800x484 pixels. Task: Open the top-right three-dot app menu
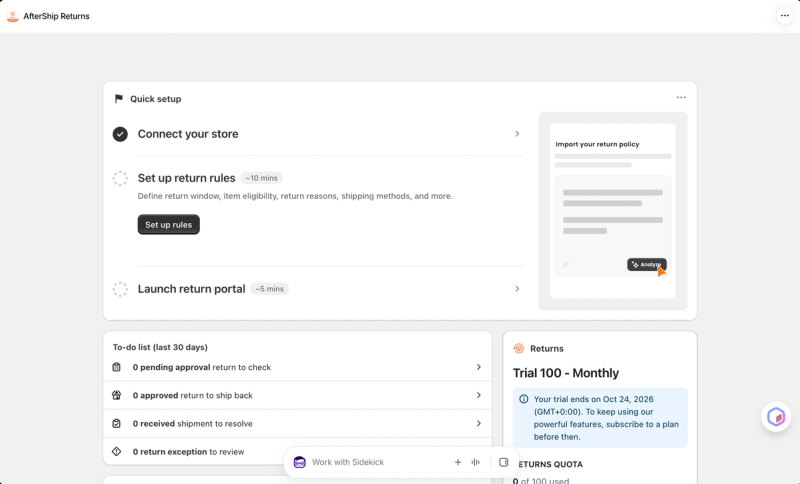pyautogui.click(x=785, y=16)
